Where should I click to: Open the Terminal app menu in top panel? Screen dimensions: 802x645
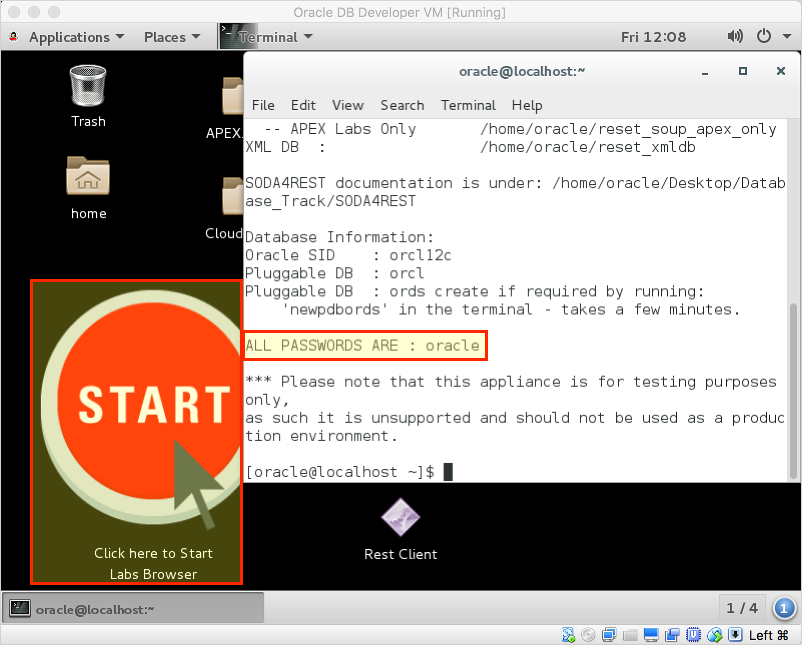tap(275, 37)
